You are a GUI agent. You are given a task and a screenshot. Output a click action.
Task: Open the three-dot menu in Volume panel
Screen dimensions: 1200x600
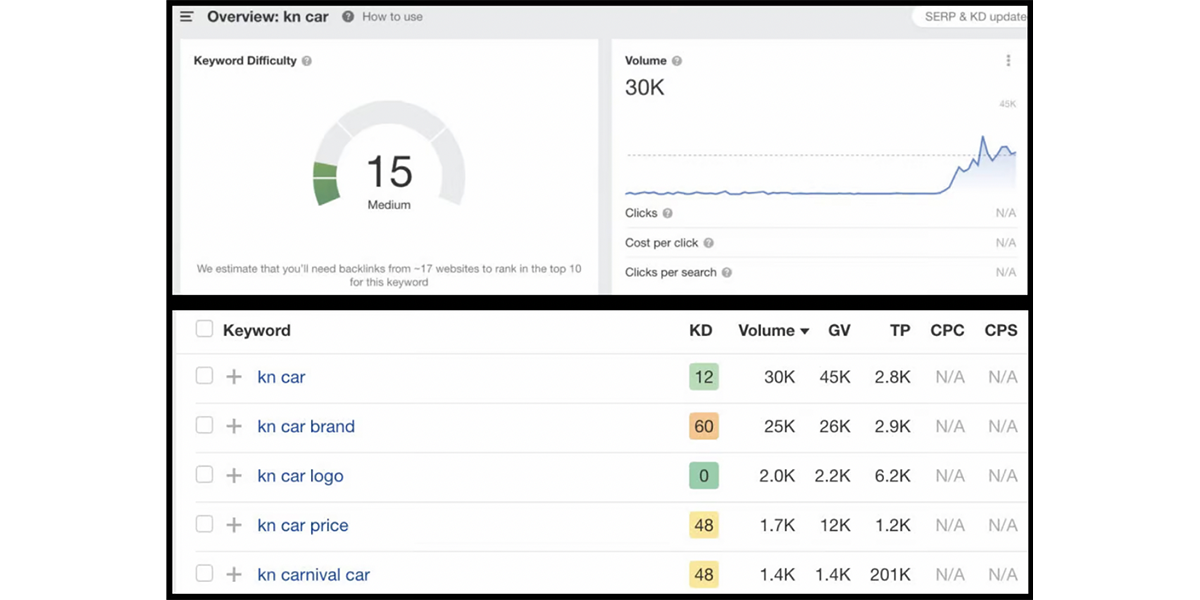tap(1008, 61)
